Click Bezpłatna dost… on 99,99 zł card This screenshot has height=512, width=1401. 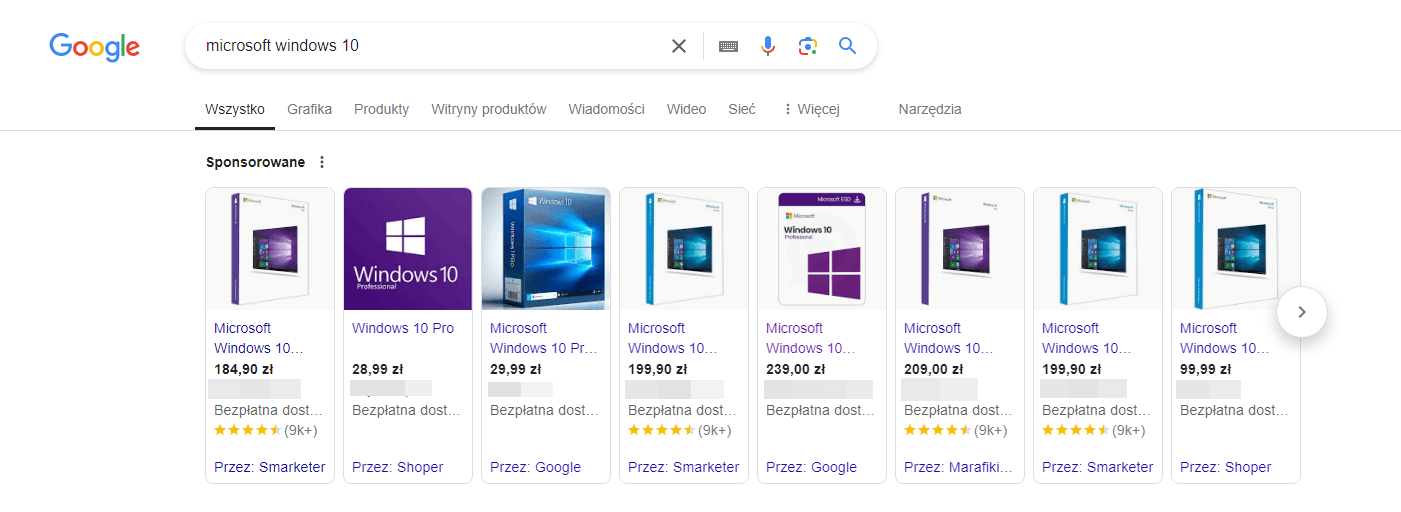(x=1234, y=410)
